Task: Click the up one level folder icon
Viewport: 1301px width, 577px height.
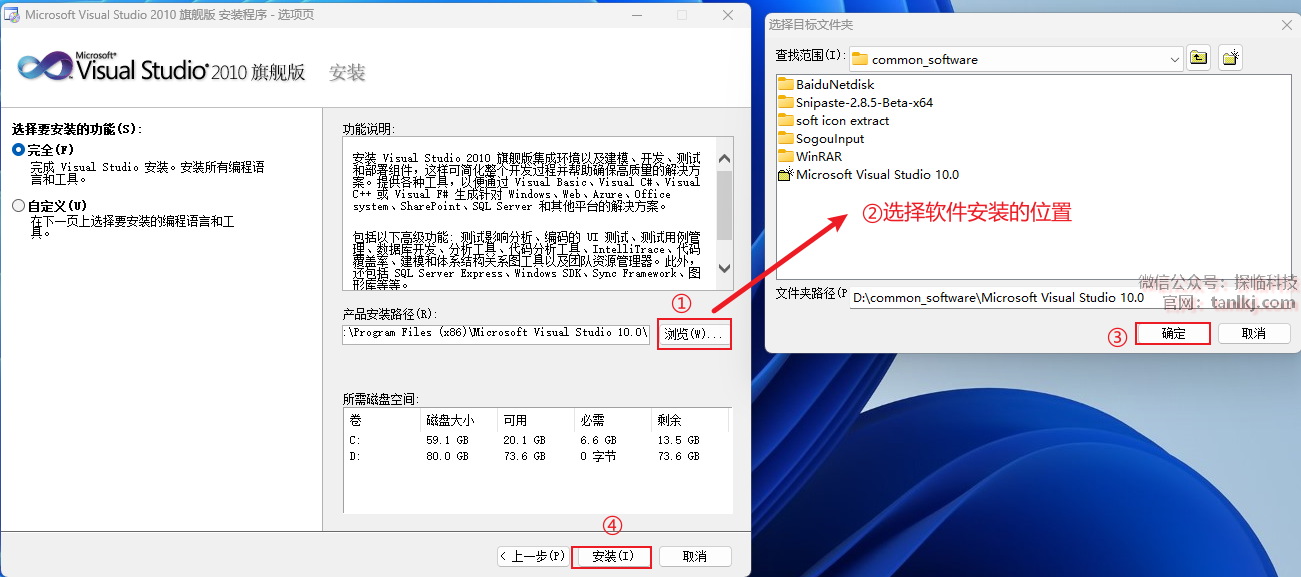Action: 1198,58
